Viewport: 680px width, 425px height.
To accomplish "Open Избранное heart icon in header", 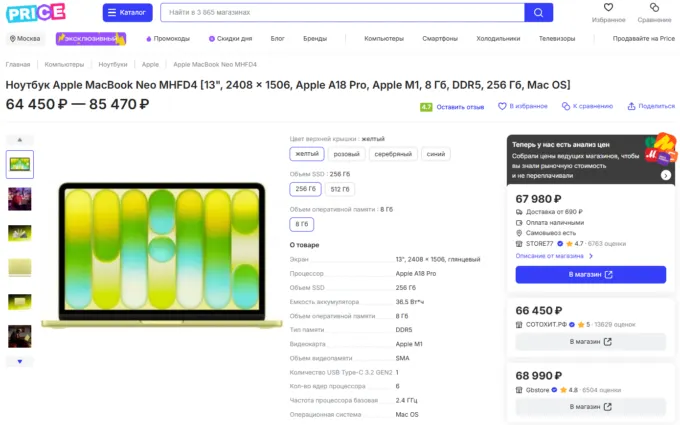I will (608, 7).
